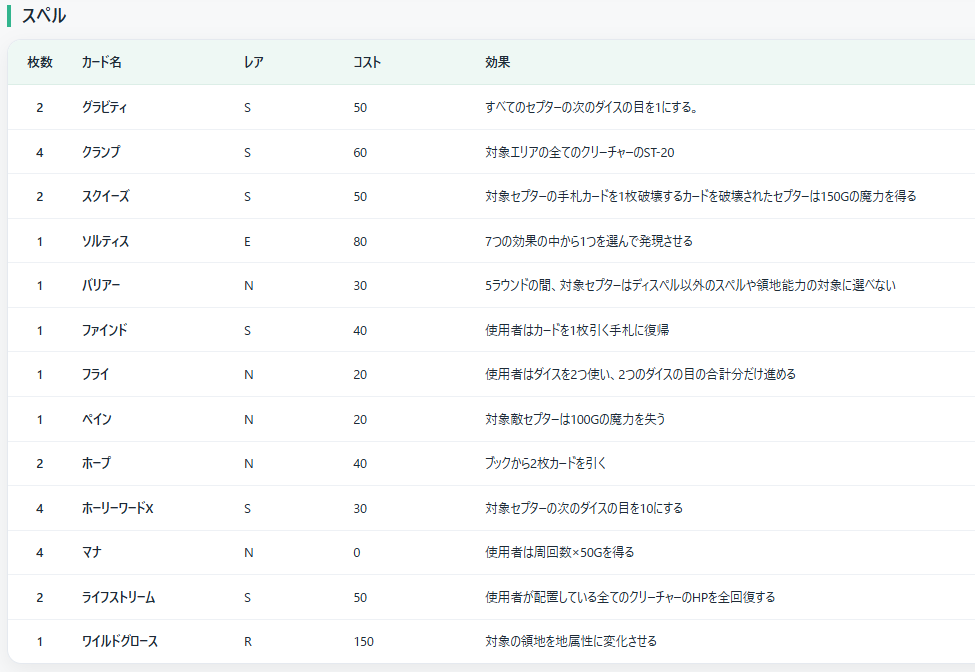Select the ワイルドグロース card name
Screen dimensions: 975x672
click(119, 641)
